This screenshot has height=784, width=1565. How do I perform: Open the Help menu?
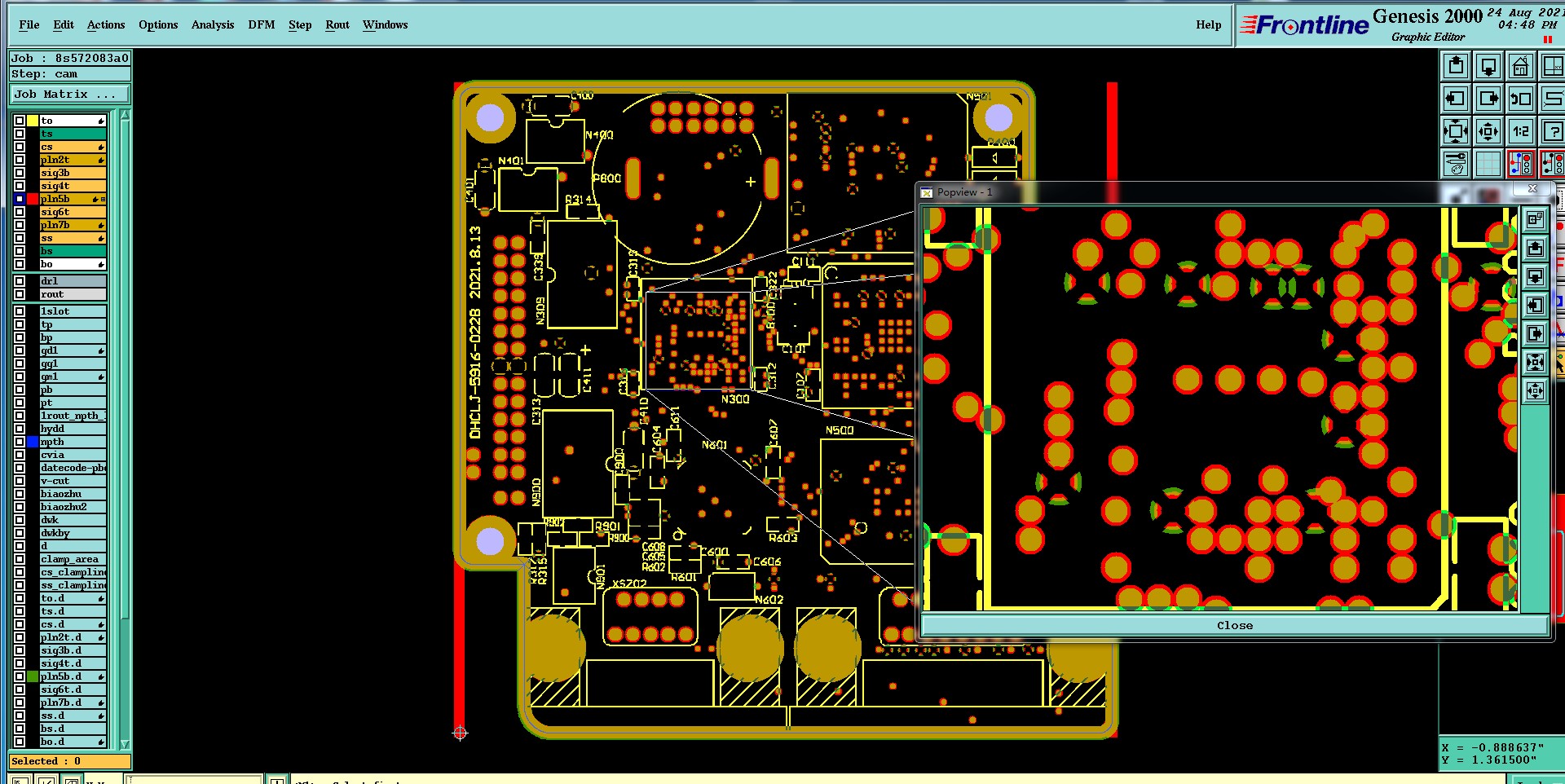(1209, 24)
